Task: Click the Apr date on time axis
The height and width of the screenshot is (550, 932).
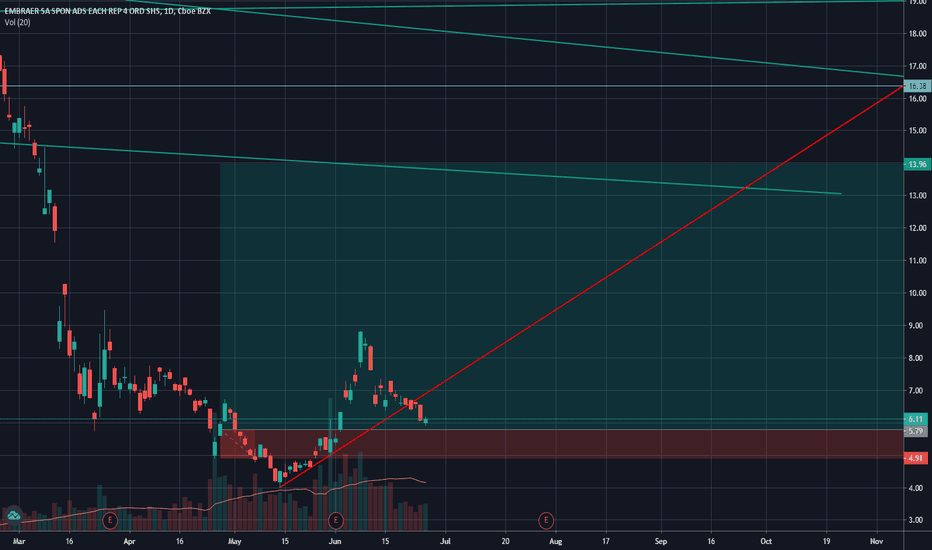Action: pos(129,541)
